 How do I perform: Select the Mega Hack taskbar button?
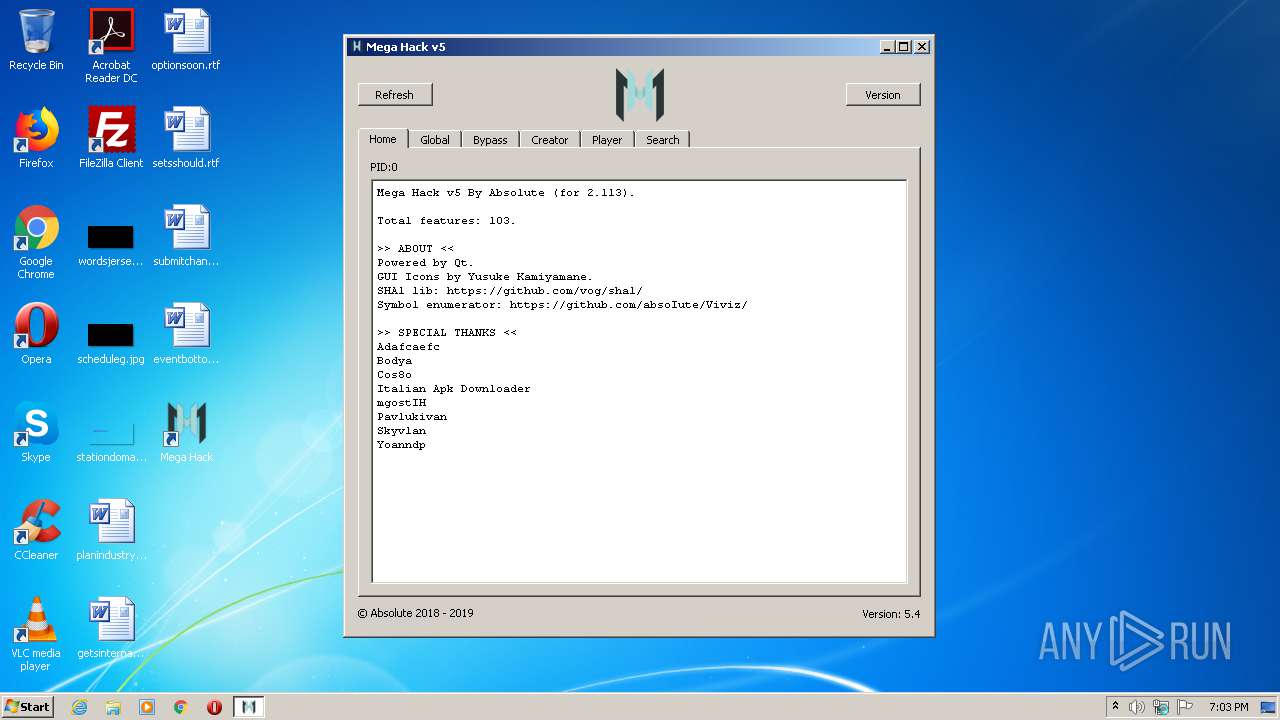[x=249, y=707]
